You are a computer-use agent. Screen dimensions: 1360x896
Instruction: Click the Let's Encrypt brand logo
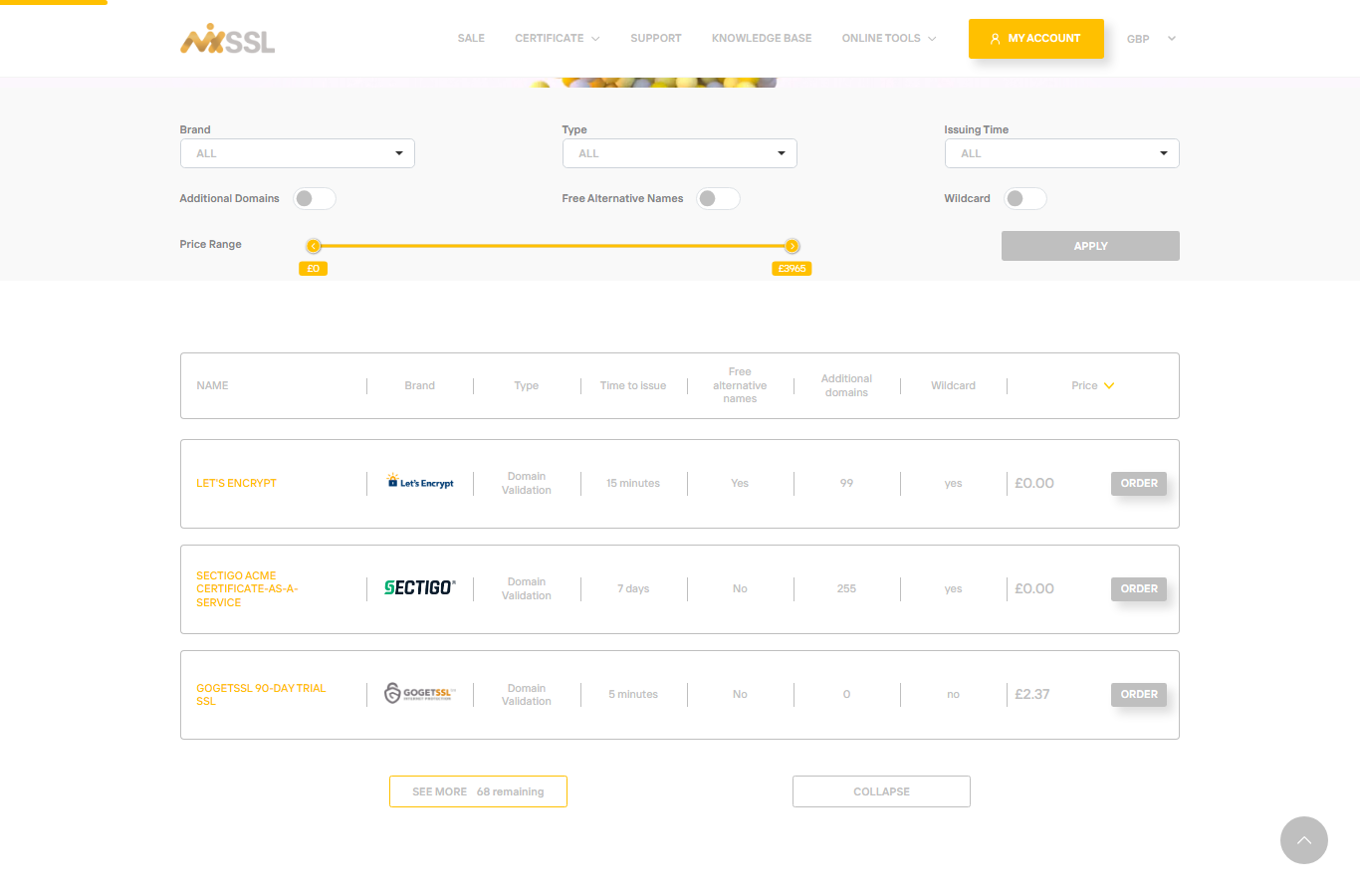(420, 482)
